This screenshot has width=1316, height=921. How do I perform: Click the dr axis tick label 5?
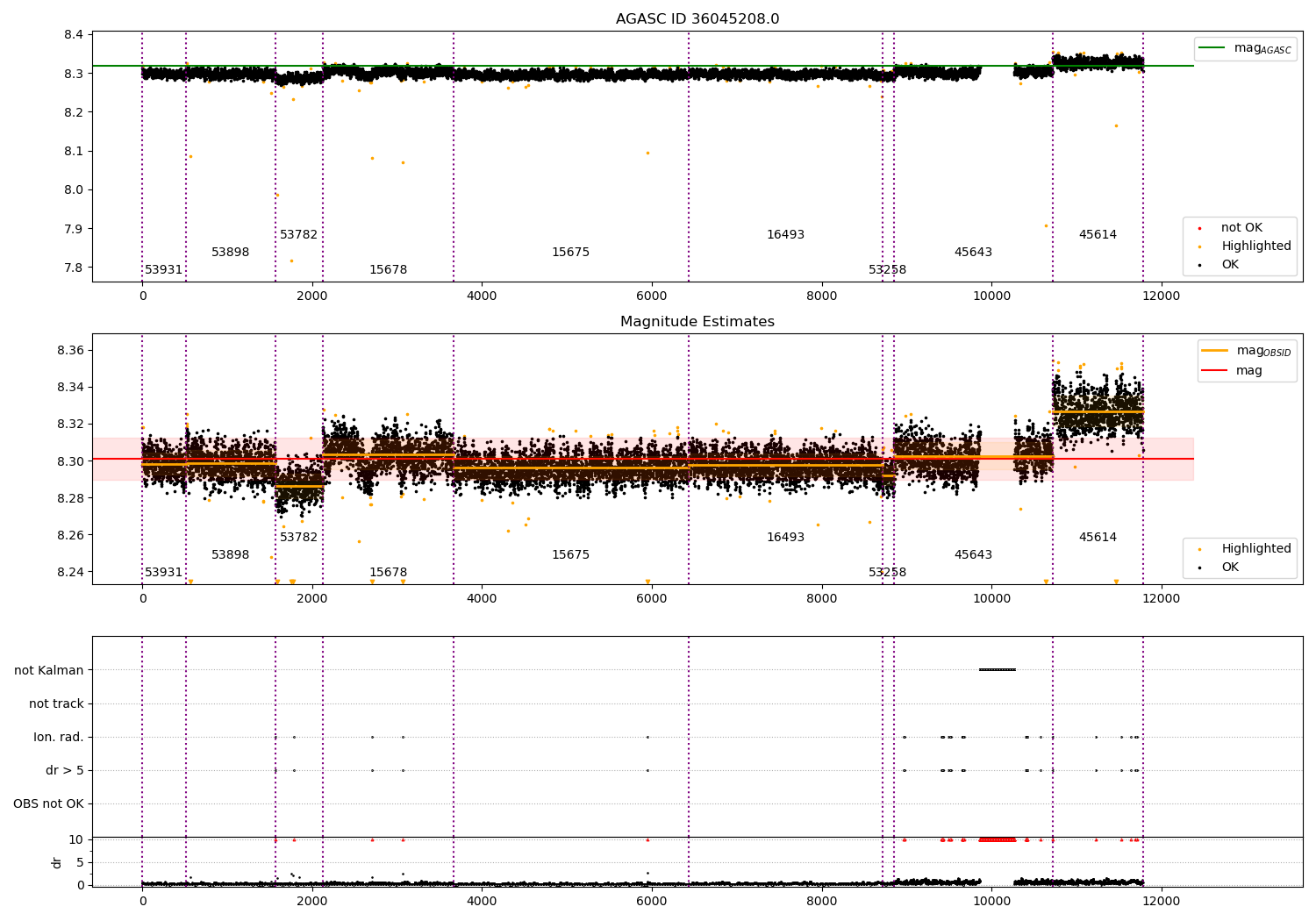81,862
